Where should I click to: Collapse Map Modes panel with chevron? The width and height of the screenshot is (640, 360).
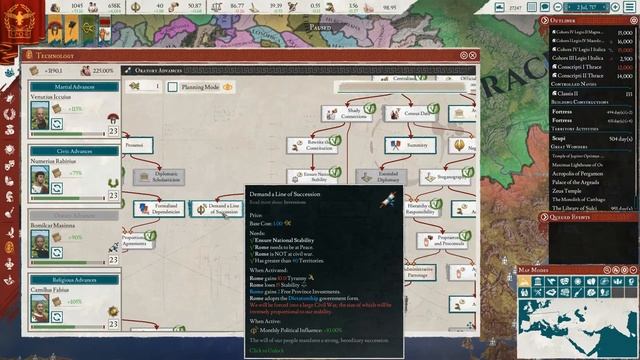pyautogui.click(x=633, y=270)
